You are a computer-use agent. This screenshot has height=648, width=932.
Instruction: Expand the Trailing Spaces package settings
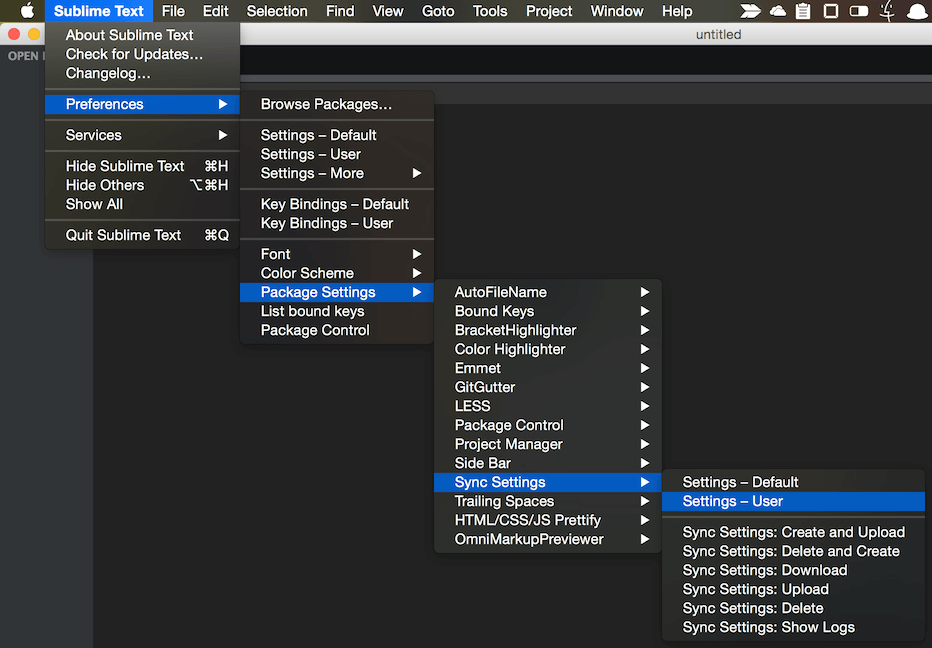tap(548, 501)
